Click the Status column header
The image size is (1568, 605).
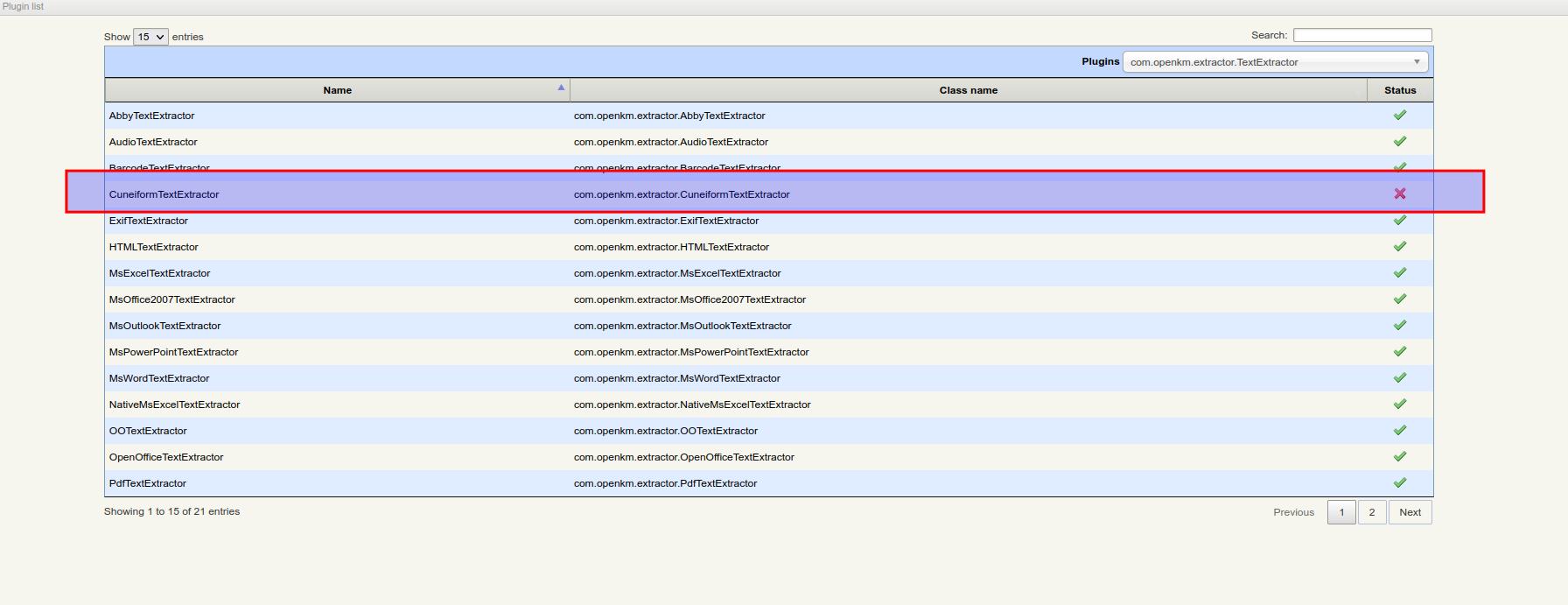[1399, 90]
